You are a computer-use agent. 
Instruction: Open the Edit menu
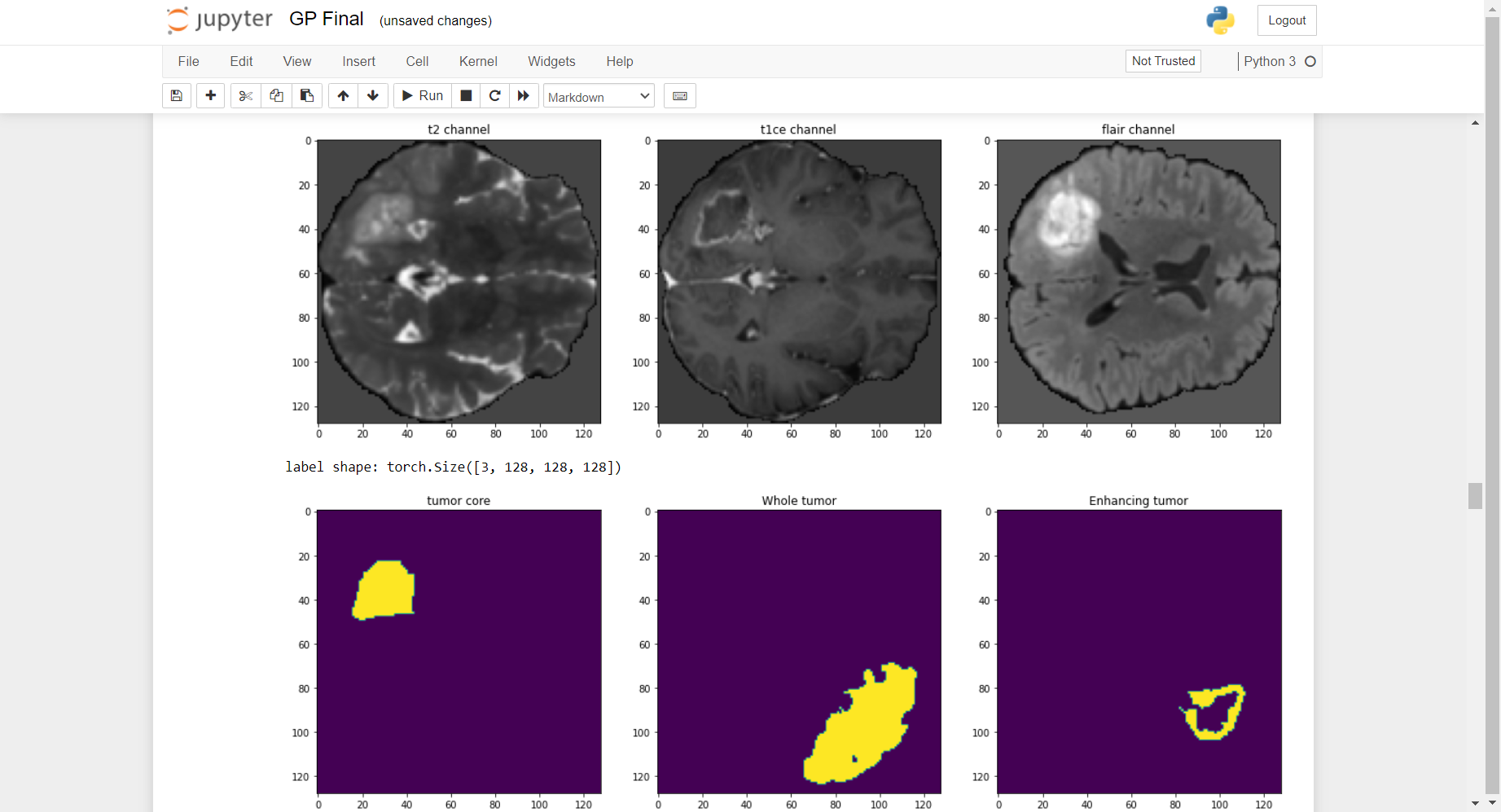pos(241,61)
